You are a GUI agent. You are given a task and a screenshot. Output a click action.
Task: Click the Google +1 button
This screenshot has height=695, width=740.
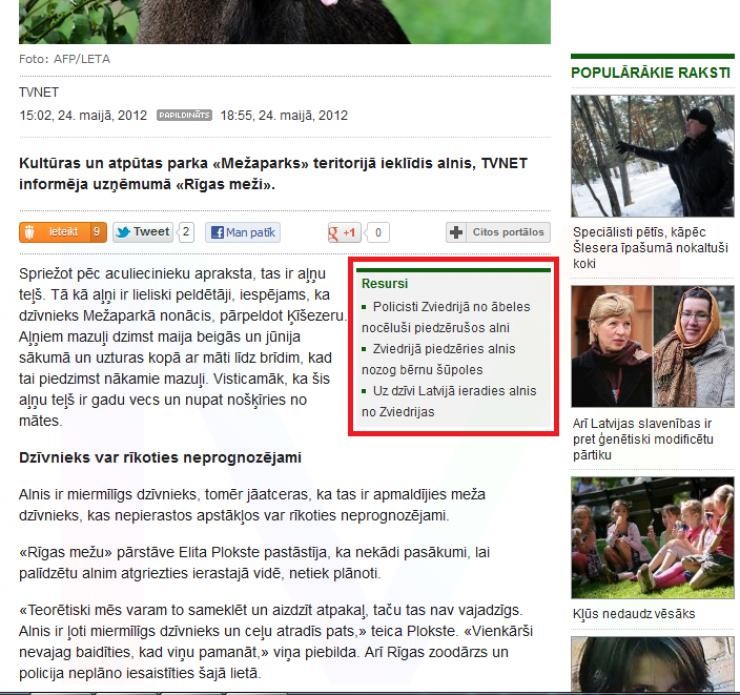click(x=342, y=233)
